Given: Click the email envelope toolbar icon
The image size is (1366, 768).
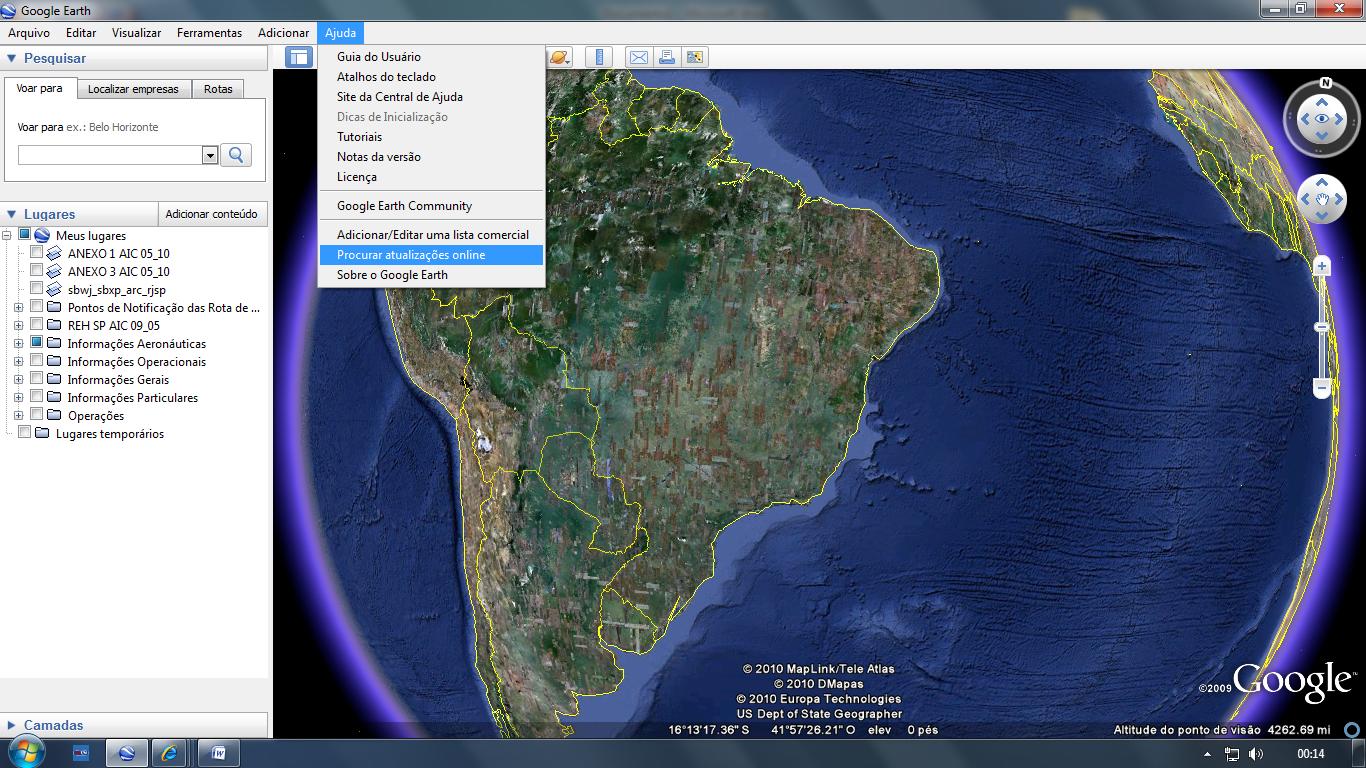Looking at the screenshot, I should click(638, 57).
